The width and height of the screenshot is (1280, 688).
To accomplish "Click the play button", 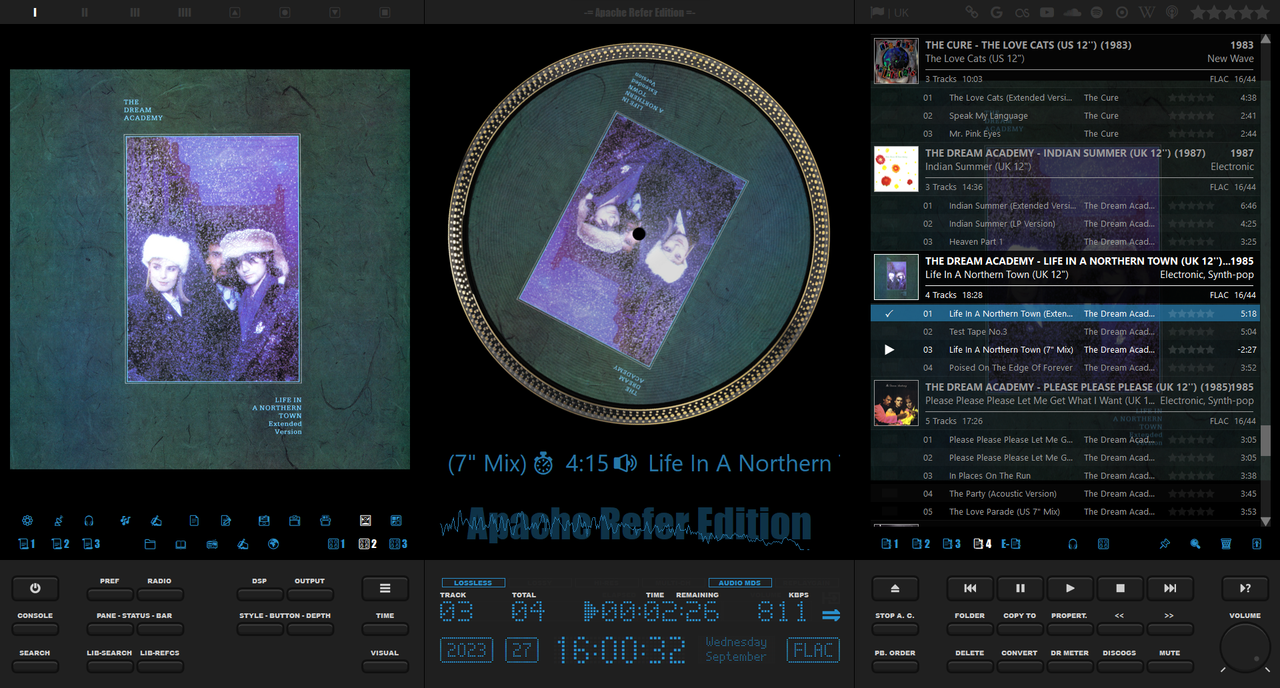I will [1070, 588].
